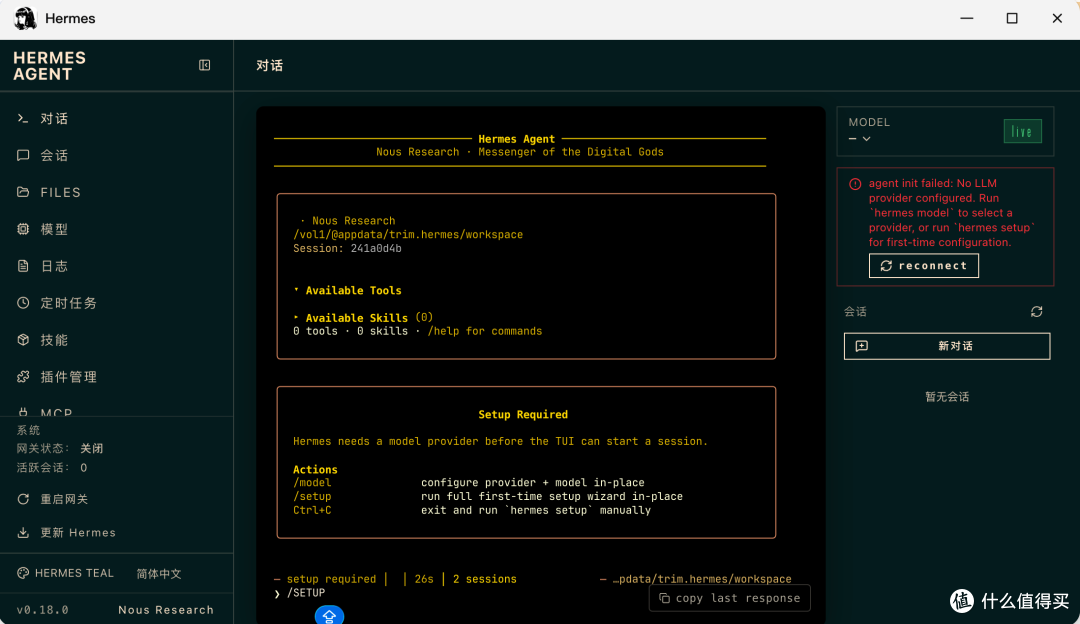Collapse the sidebar with the panel icon

(205, 65)
